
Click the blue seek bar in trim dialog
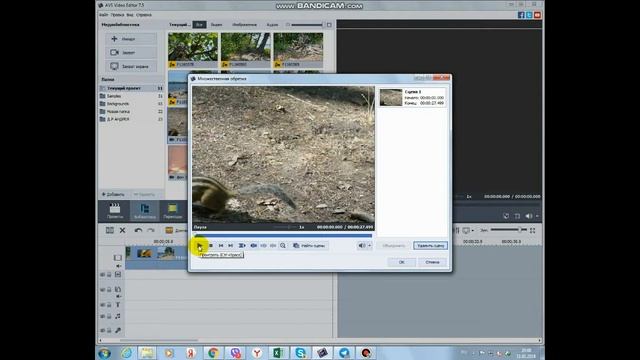(283, 236)
